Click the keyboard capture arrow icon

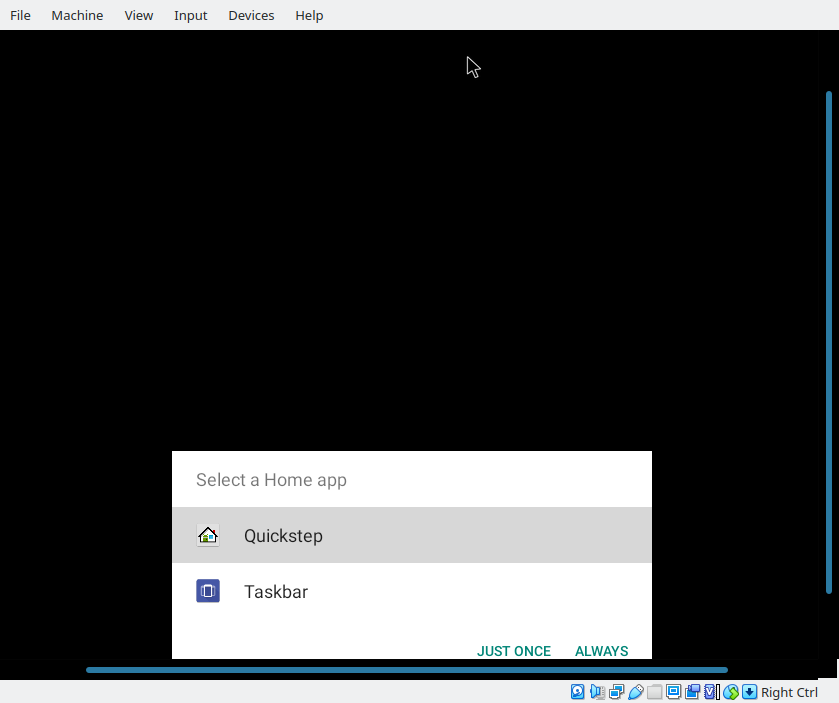750,692
